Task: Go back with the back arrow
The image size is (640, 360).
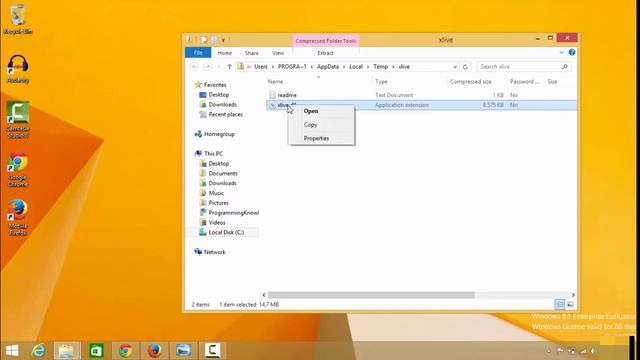Action: click(195, 67)
